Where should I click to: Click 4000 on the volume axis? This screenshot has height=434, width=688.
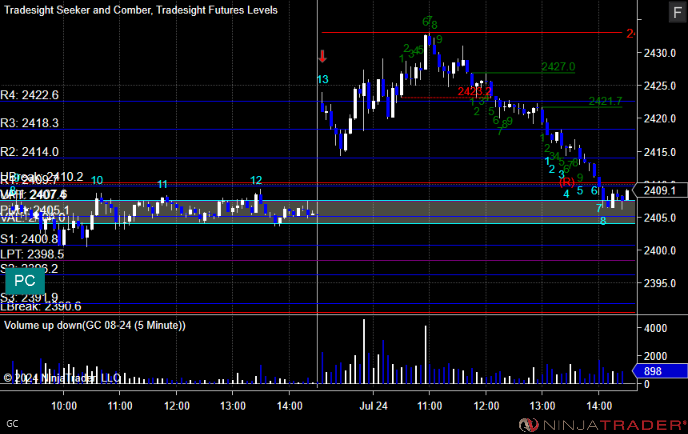tap(655, 328)
